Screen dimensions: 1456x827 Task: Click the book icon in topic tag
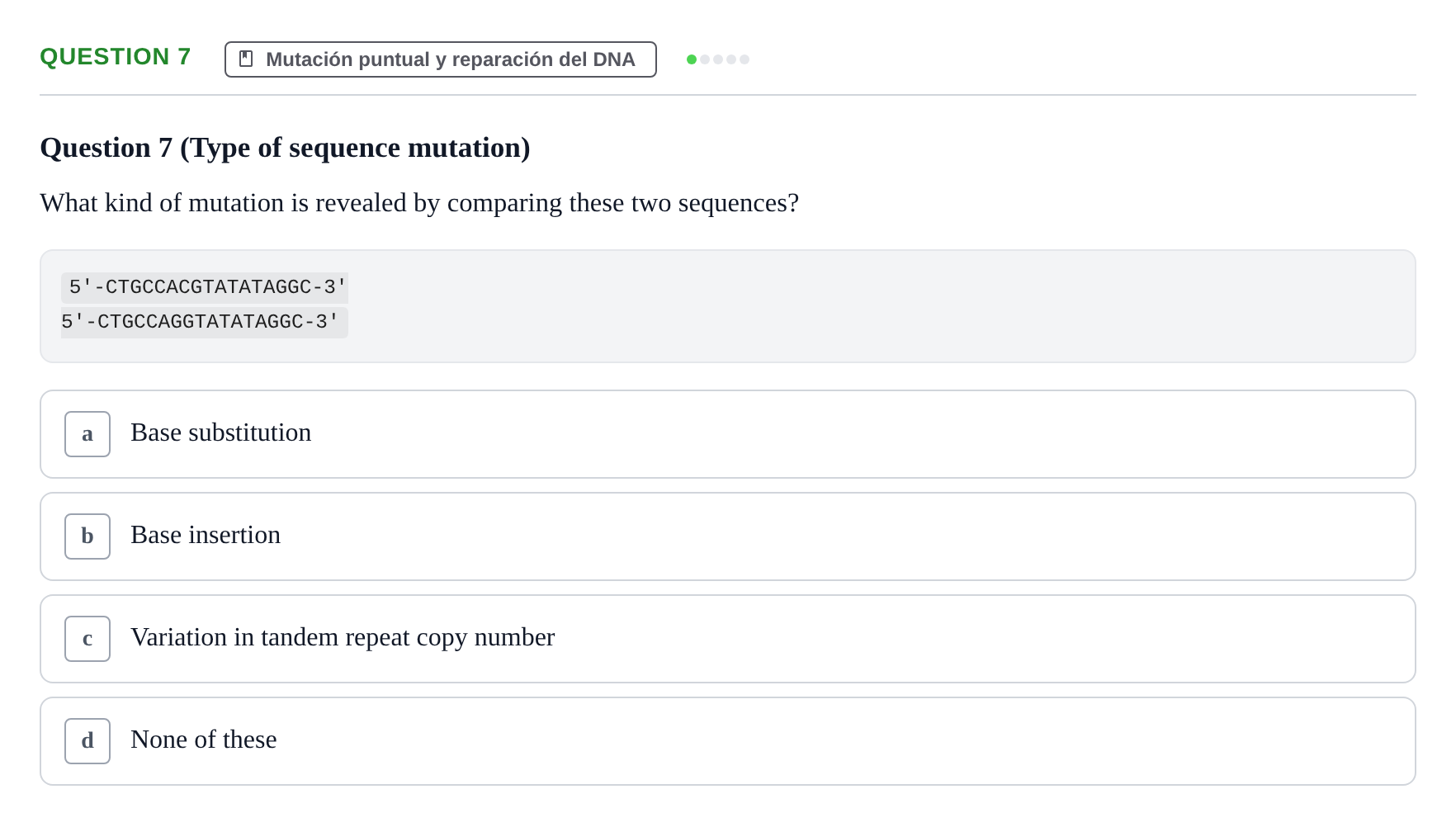[246, 59]
